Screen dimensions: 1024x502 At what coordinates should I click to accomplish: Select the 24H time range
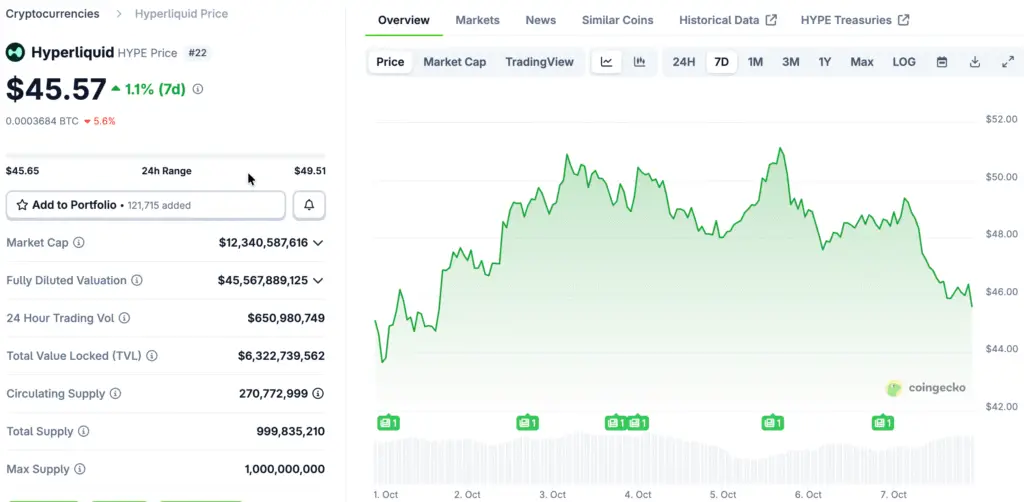point(684,62)
